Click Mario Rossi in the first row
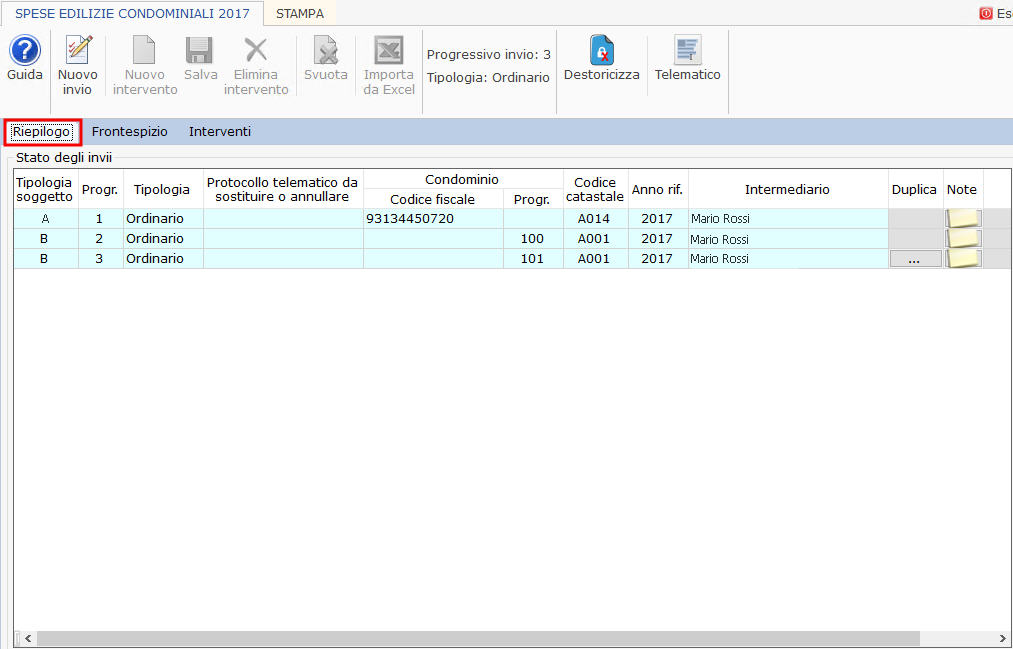The height and width of the screenshot is (649, 1013). pyautogui.click(x=788, y=219)
